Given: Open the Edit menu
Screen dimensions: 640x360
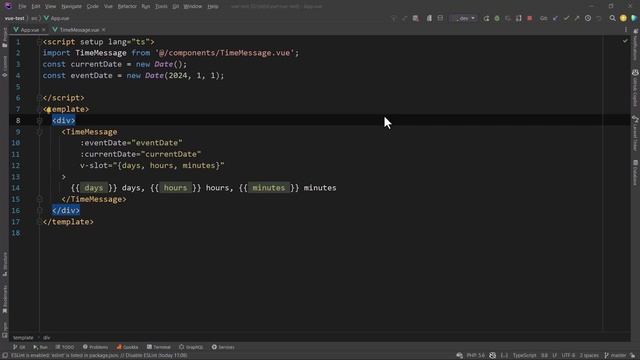Looking at the screenshot, I should tap(36, 7).
